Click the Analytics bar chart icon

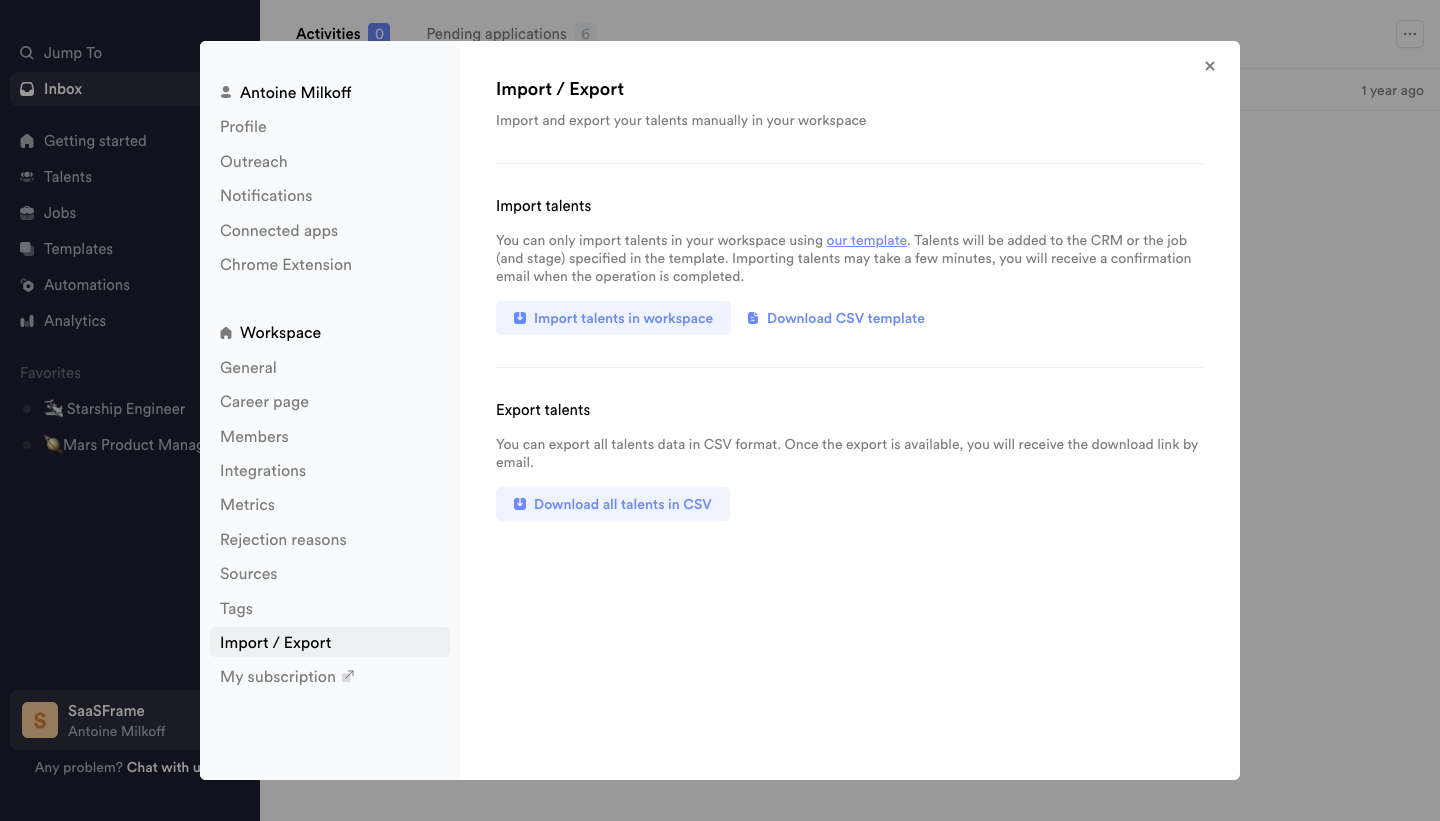pyautogui.click(x=27, y=321)
